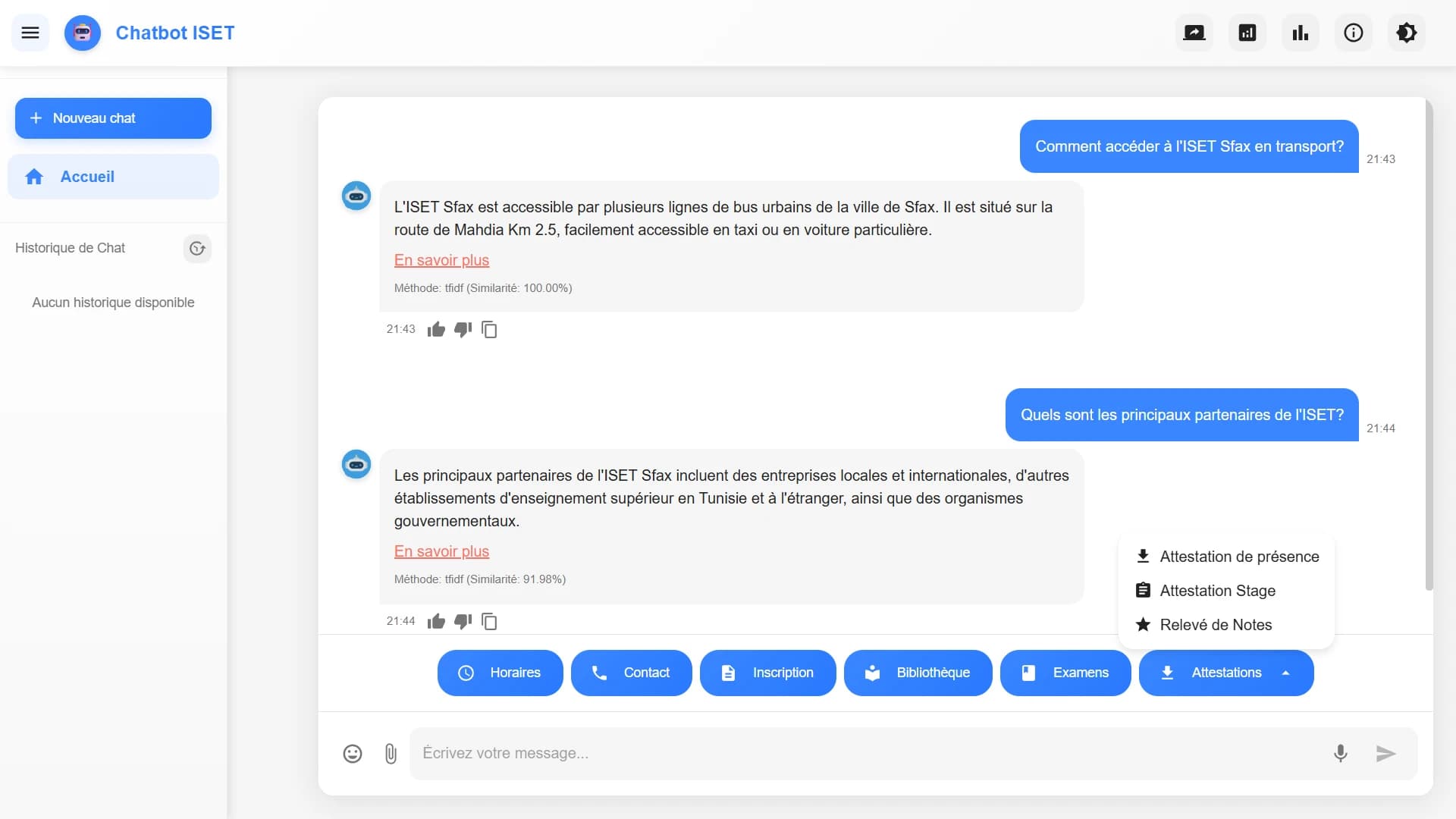
Task: Give a thumbs down to the partners answer
Action: (x=463, y=621)
